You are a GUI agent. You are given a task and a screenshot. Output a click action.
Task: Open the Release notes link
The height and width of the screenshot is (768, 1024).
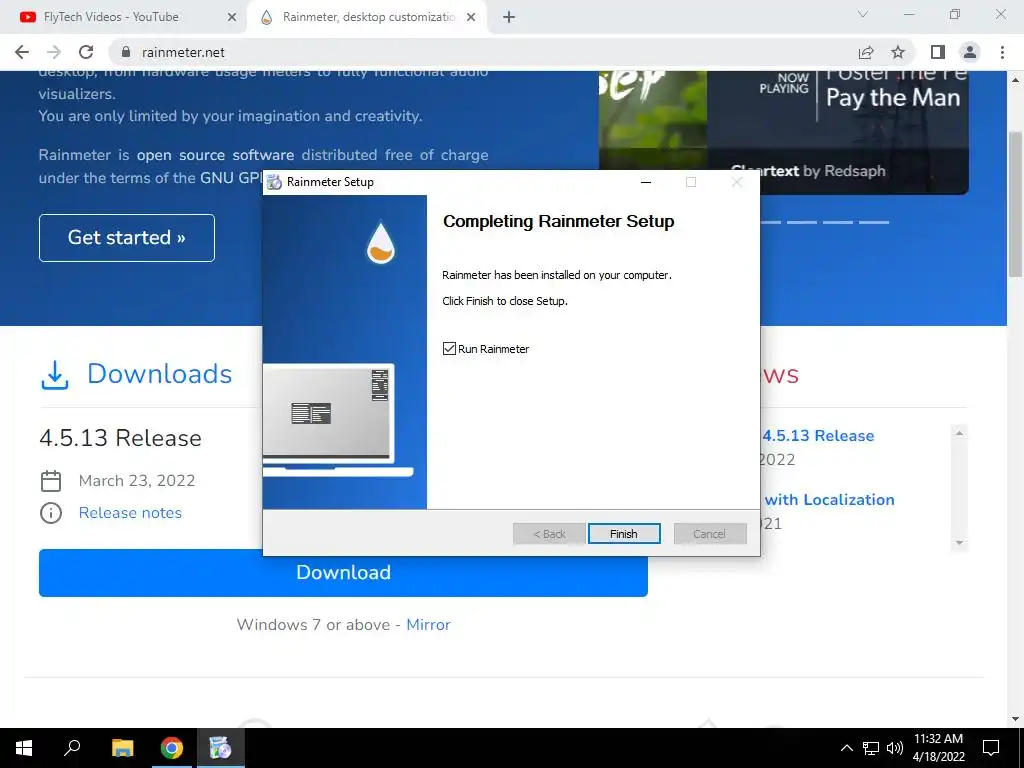130,513
